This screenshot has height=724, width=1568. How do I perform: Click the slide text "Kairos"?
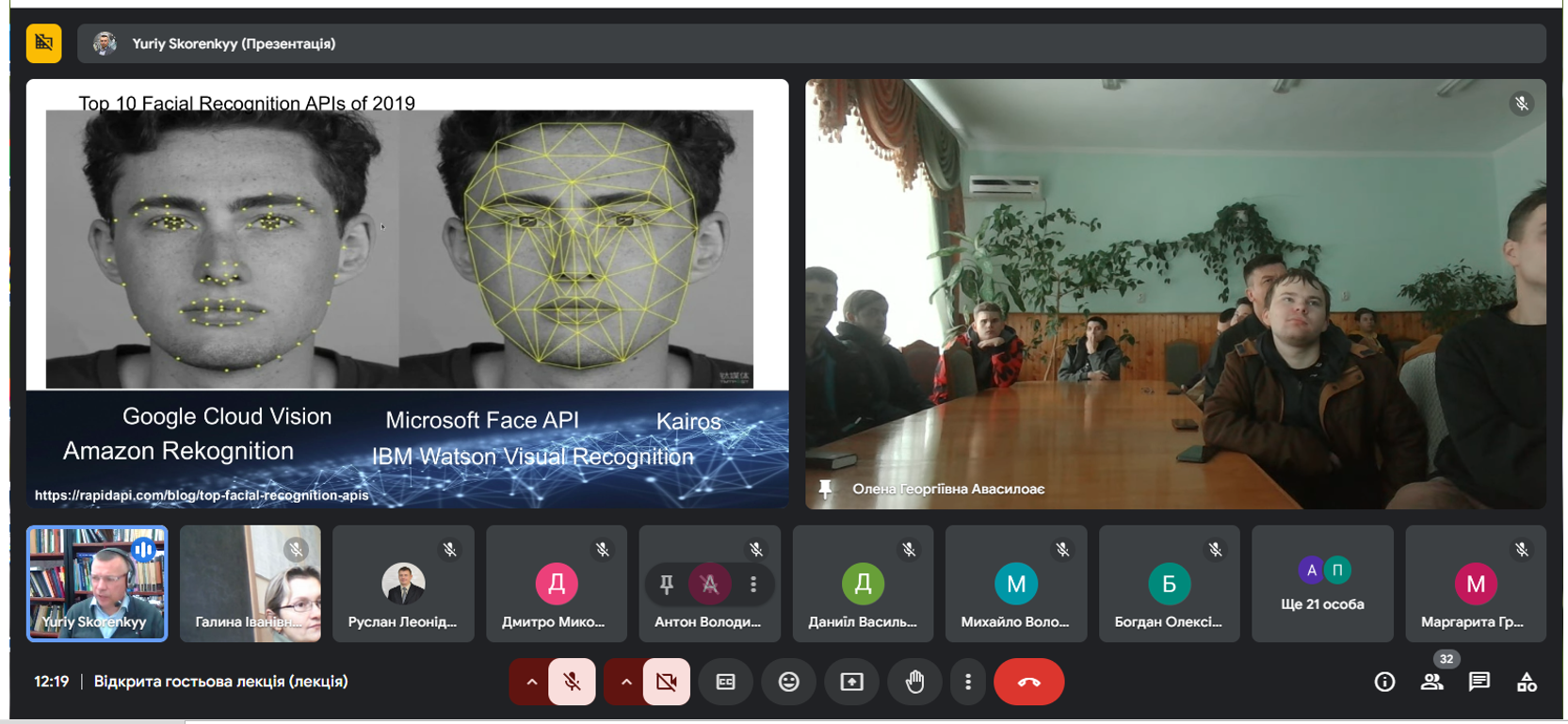pyautogui.click(x=688, y=421)
